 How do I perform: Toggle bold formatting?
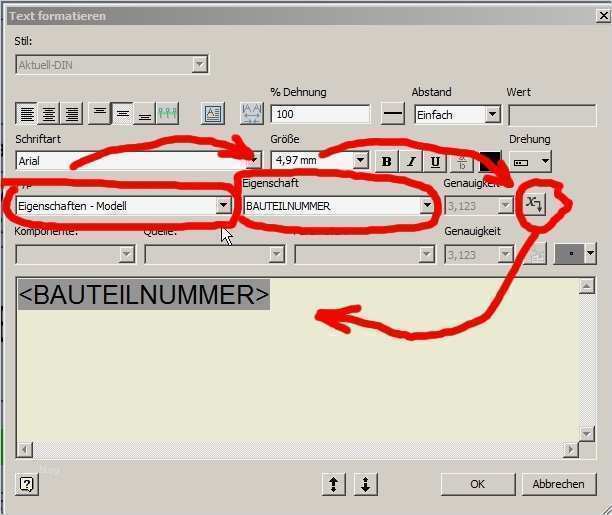point(386,161)
